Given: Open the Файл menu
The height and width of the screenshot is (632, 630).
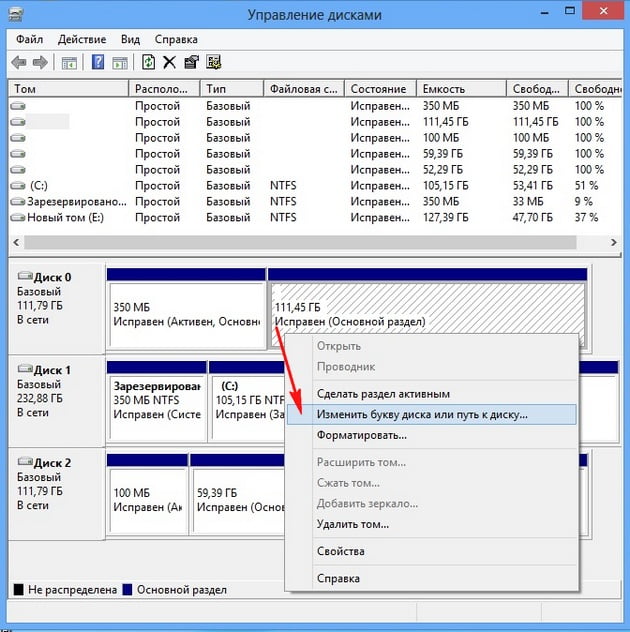Looking at the screenshot, I should tap(27, 39).
